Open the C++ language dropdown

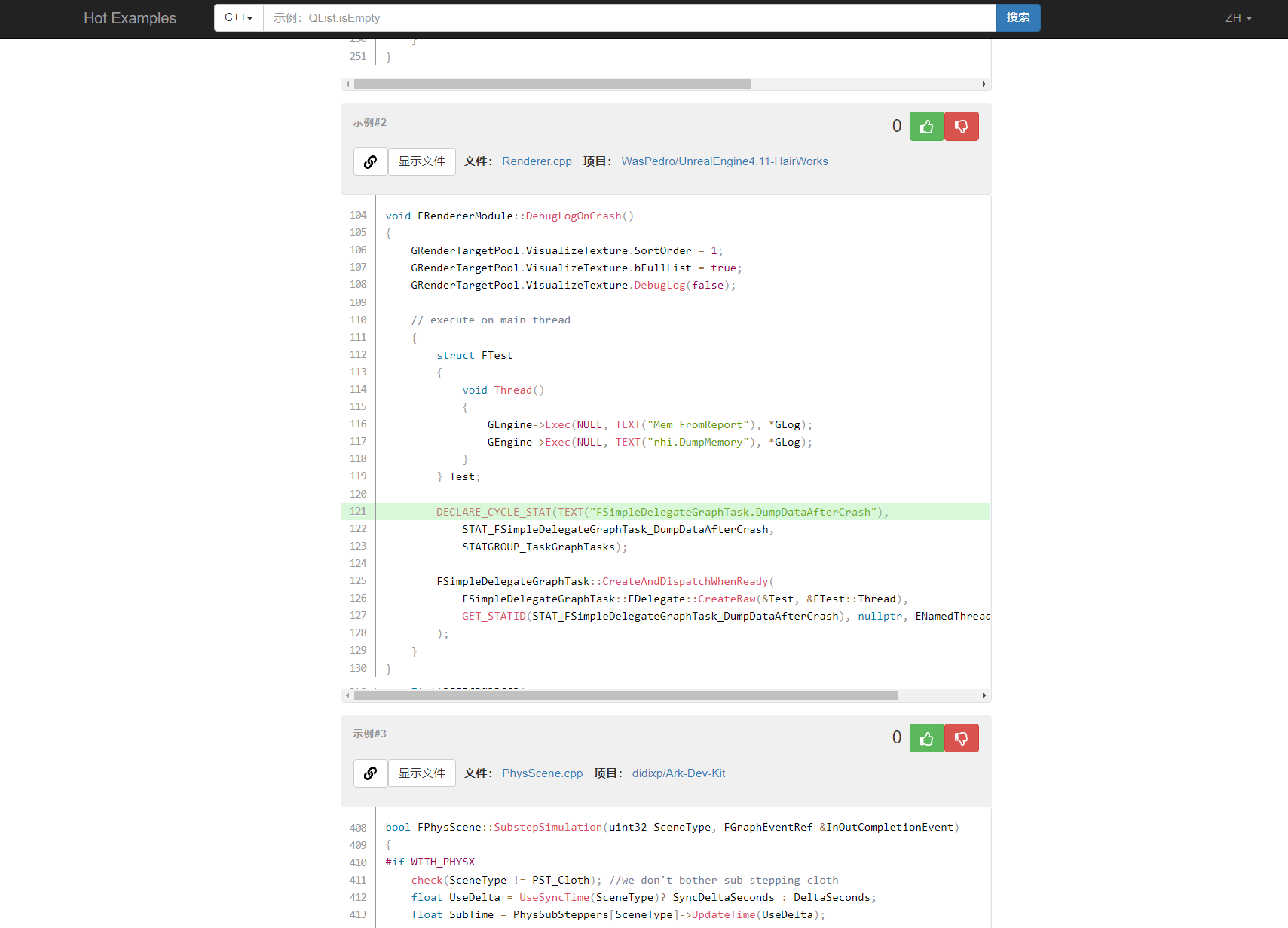pyautogui.click(x=238, y=17)
